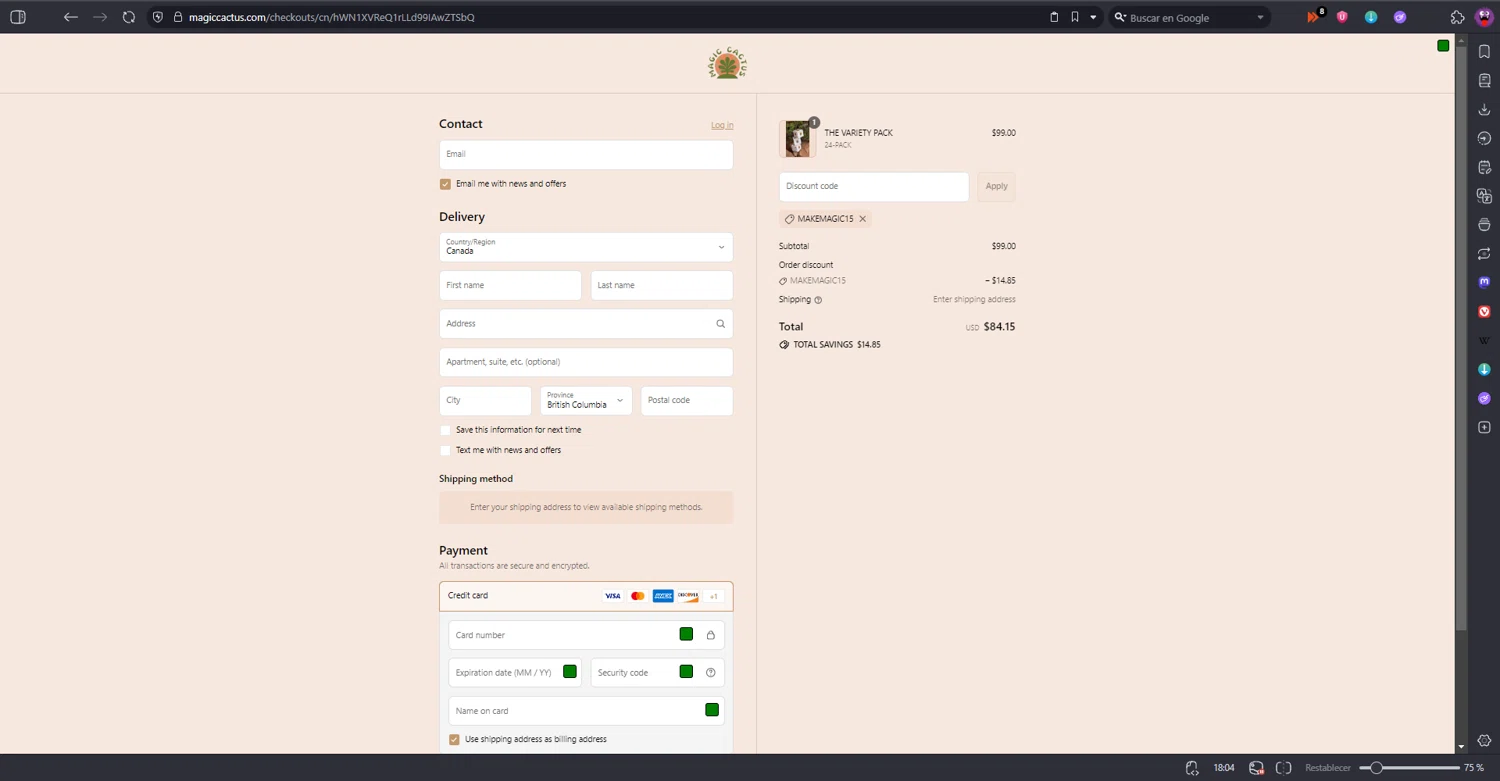The width and height of the screenshot is (1500, 781).
Task: Click the Expiration date field
Action: click(x=514, y=672)
